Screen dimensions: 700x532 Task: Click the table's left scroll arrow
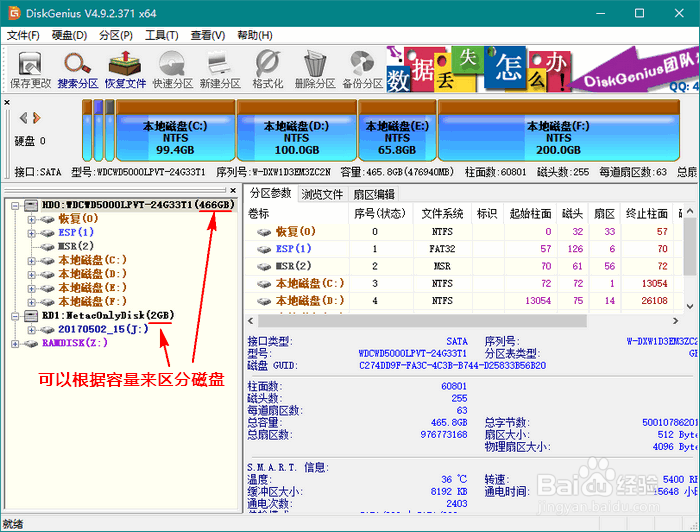point(250,321)
